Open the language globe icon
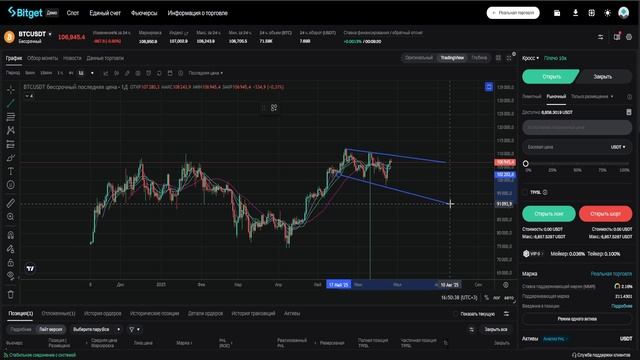Image resolution: width=640 pixels, height=360 pixels. pyautogui.click(x=591, y=13)
